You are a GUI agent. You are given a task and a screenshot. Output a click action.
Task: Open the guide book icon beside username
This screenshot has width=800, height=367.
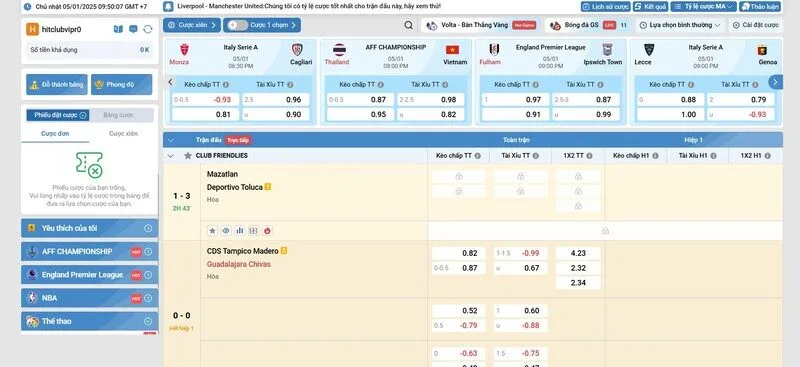(x=118, y=30)
